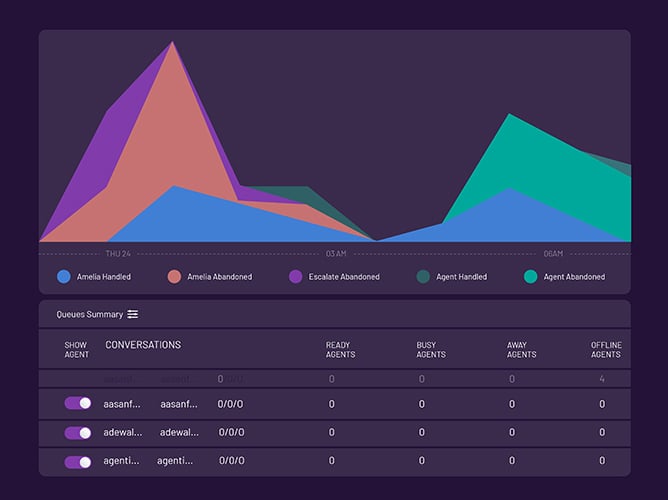The height and width of the screenshot is (500, 668).
Task: Turn off the agenti row toggle
Action: [x=77, y=461]
